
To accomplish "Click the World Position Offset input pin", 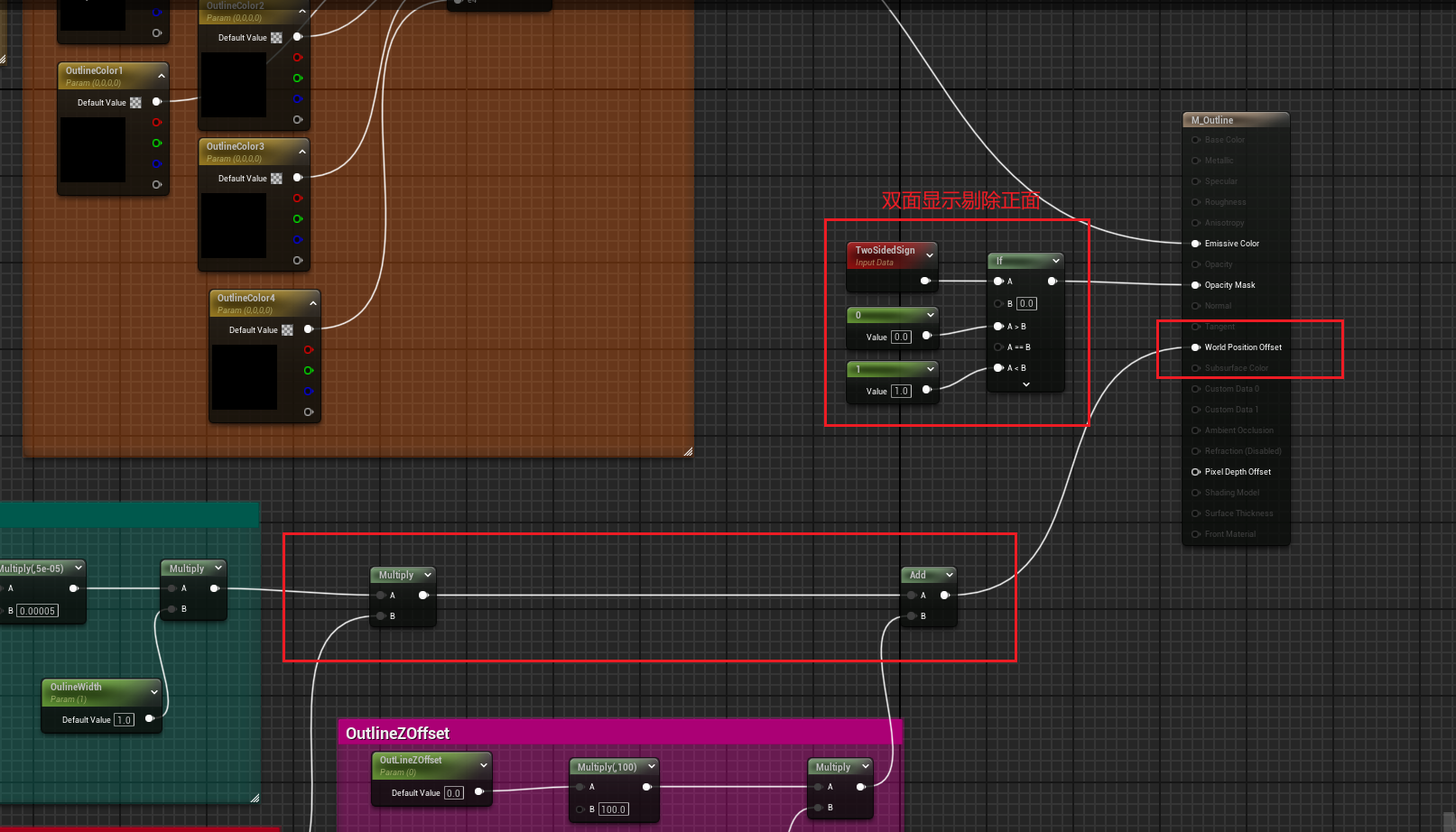I will pyautogui.click(x=1196, y=347).
